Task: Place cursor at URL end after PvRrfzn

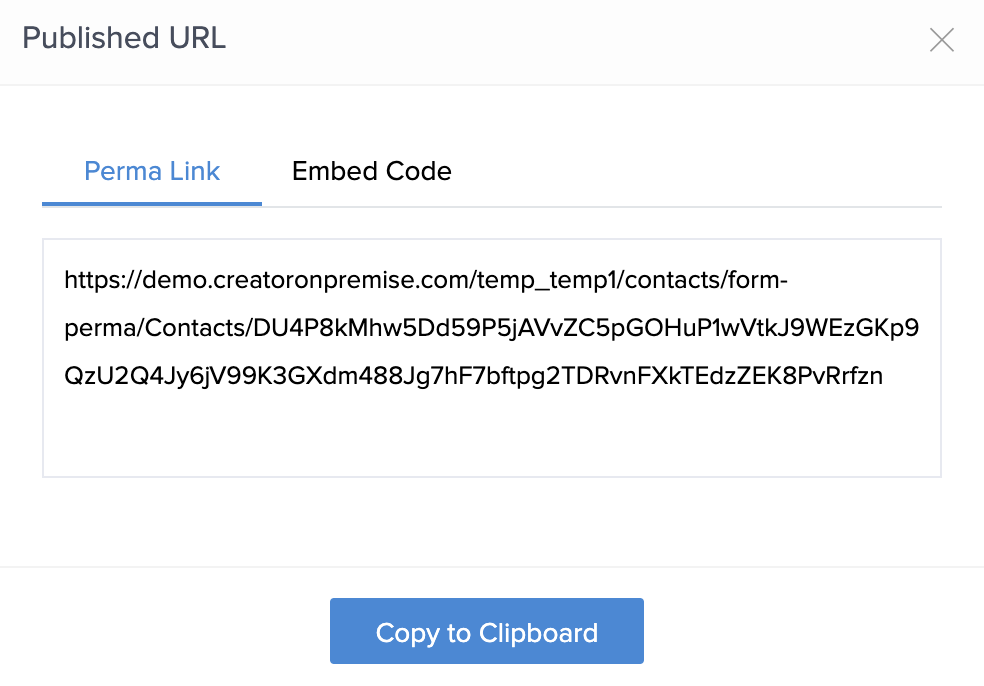Action: coord(884,377)
